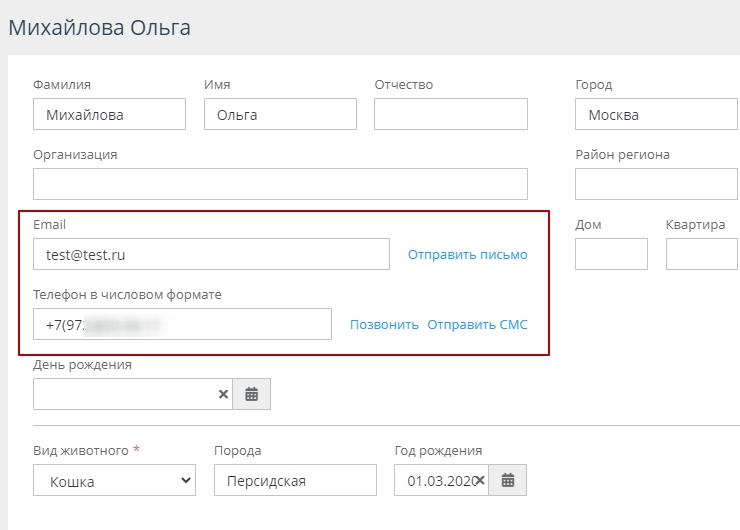
Task: Click the 'Отправить СМС' link
Action: [x=477, y=325]
